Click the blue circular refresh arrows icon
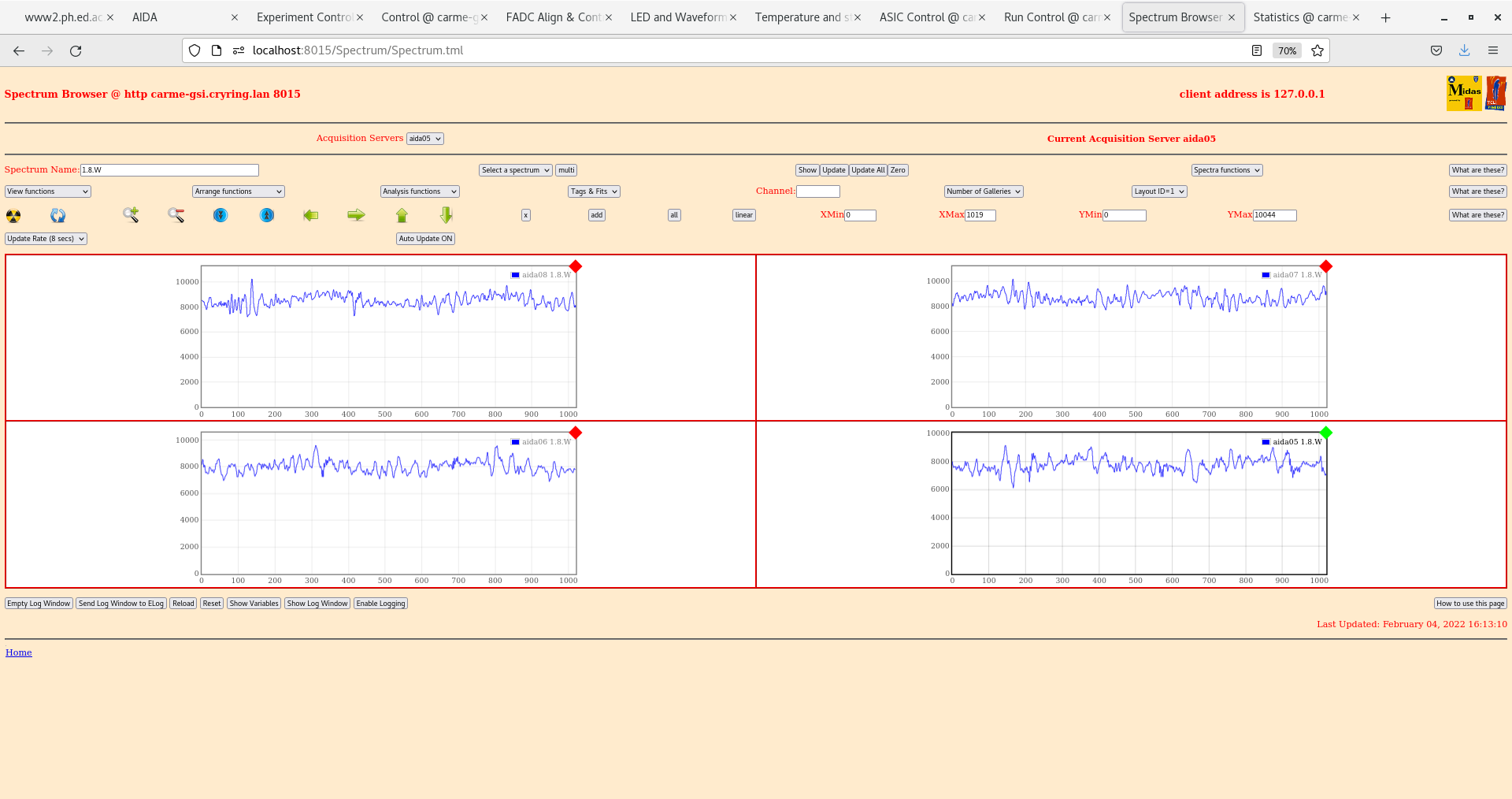 point(58,216)
